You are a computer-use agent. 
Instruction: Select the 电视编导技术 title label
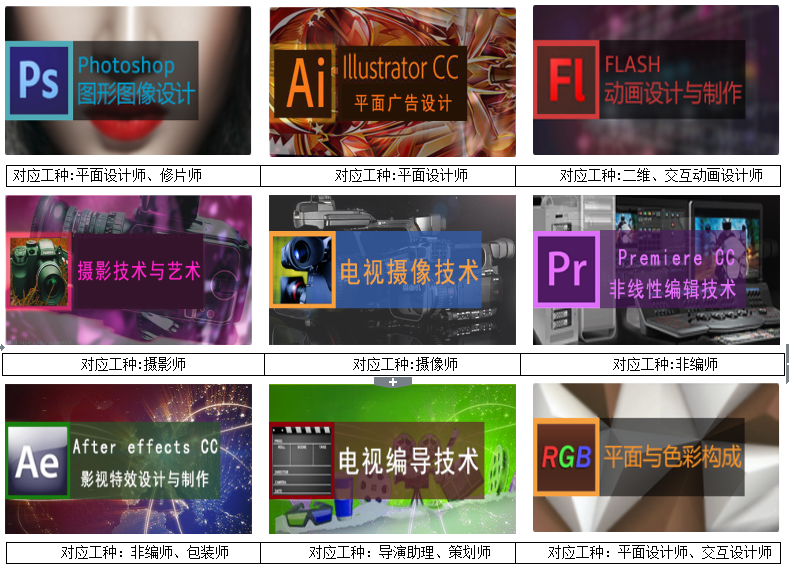click(x=408, y=461)
